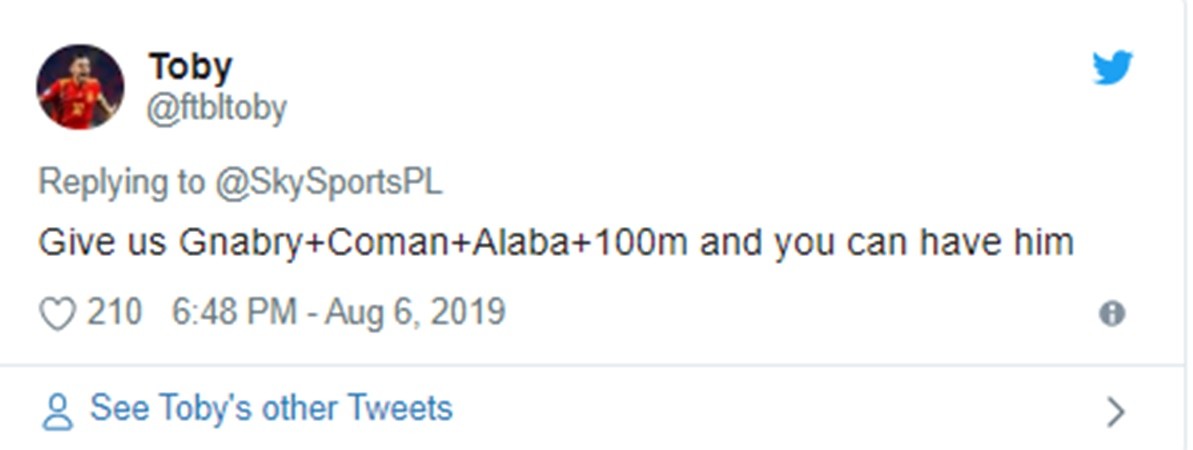
Task: Open the @SkySportsPL mention
Action: point(326,183)
